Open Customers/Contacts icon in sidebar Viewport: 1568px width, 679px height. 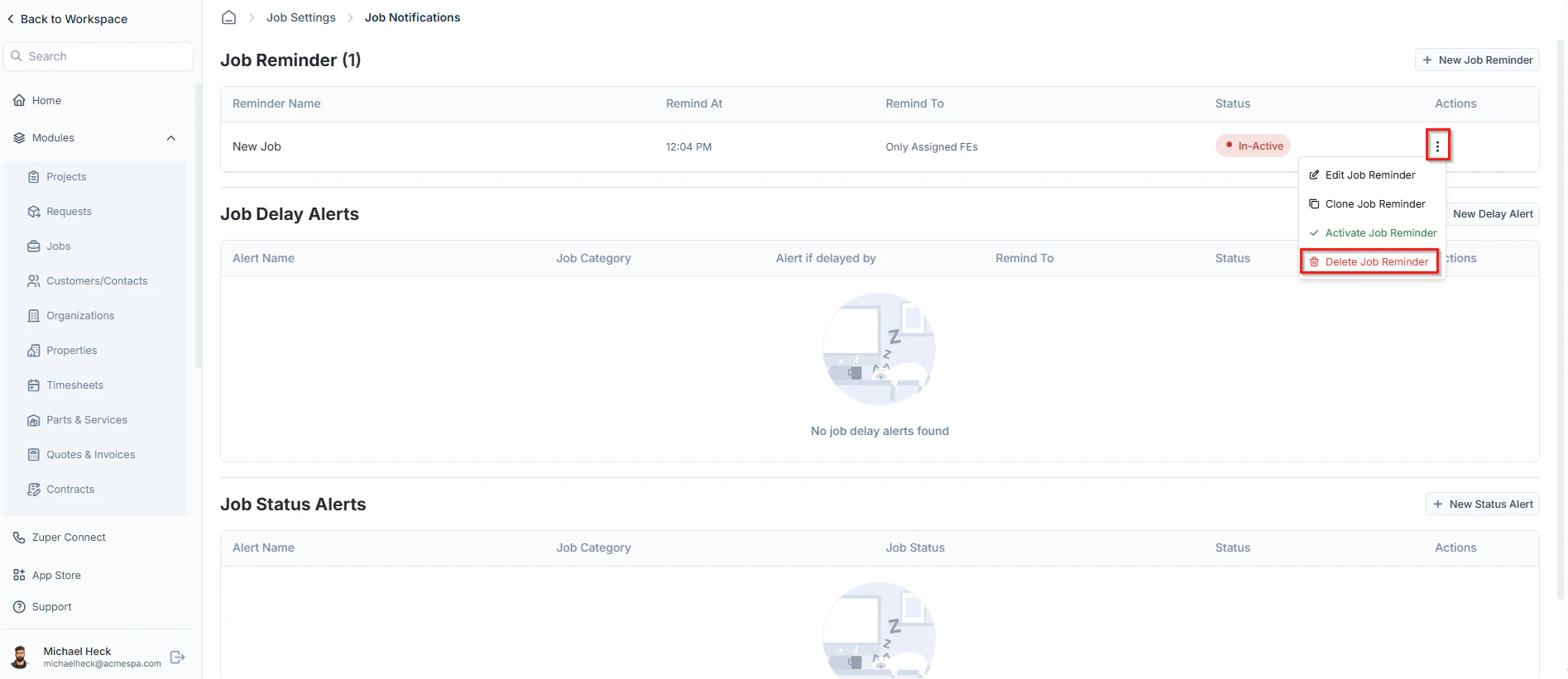[34, 281]
